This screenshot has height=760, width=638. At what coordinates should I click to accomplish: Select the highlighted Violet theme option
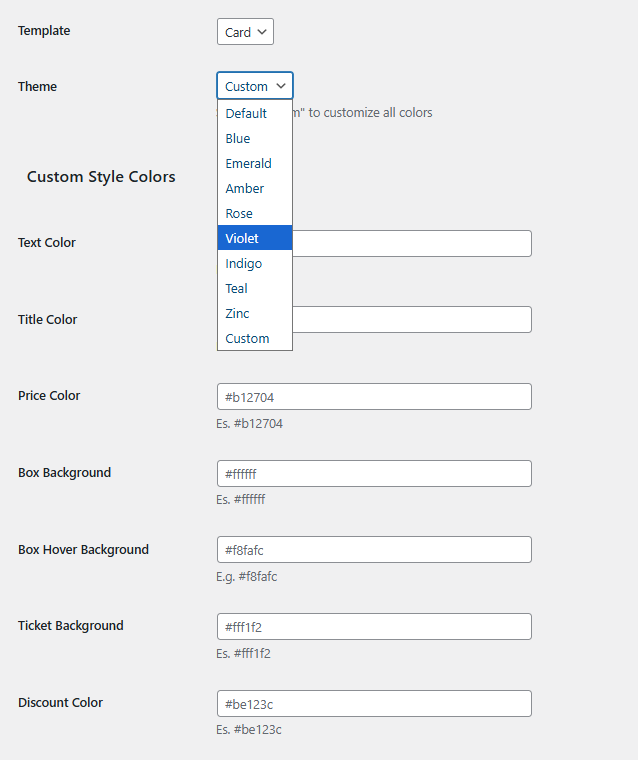pos(242,238)
